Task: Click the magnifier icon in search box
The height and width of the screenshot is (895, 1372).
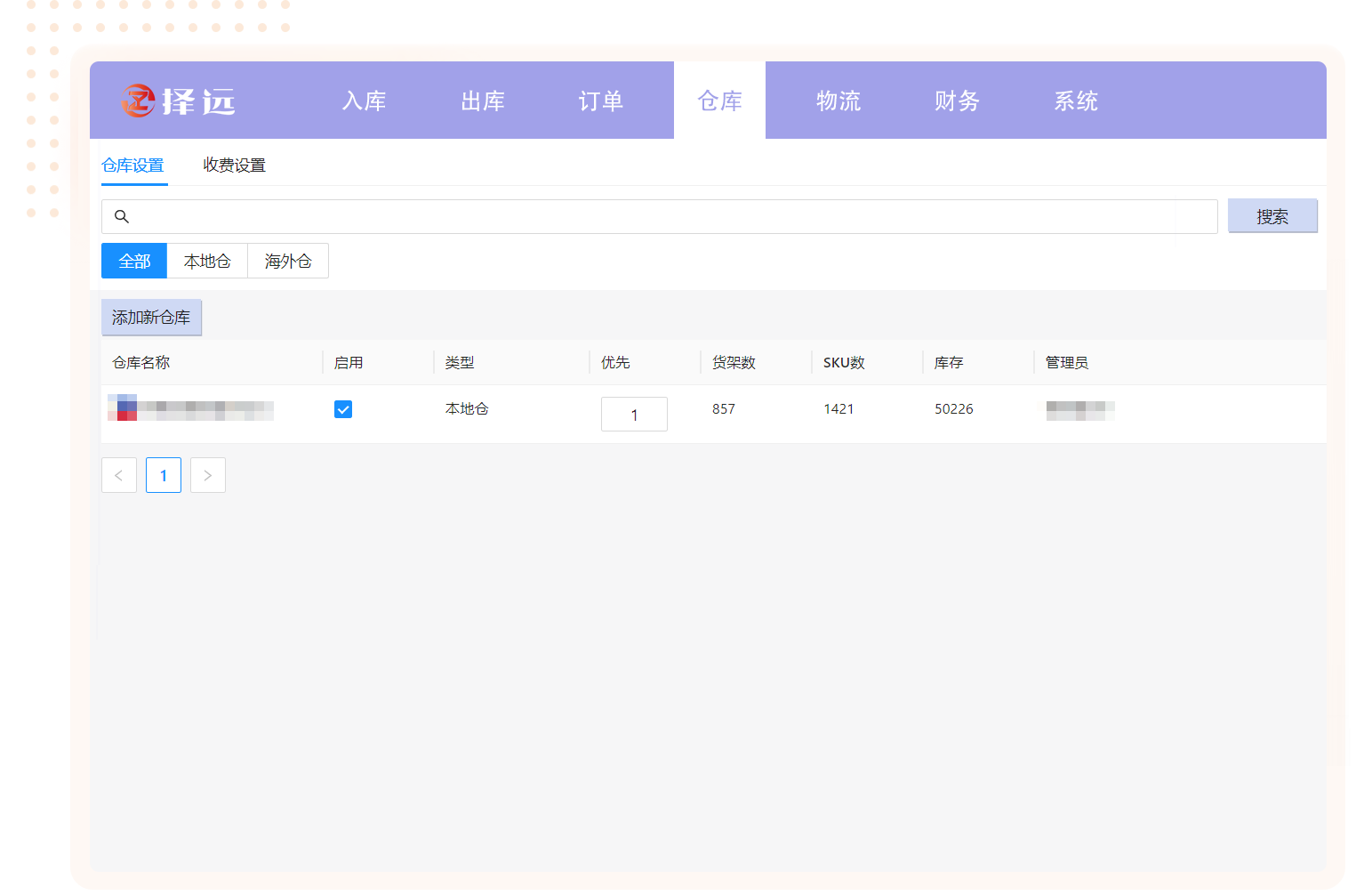Action: click(122, 216)
